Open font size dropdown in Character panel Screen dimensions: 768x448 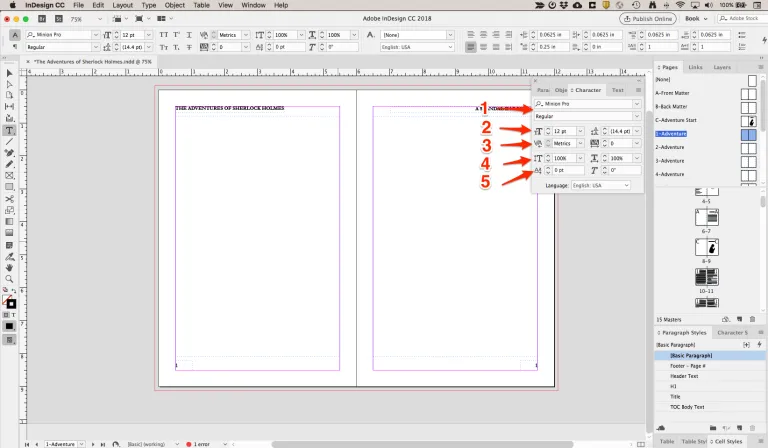[x=580, y=131]
